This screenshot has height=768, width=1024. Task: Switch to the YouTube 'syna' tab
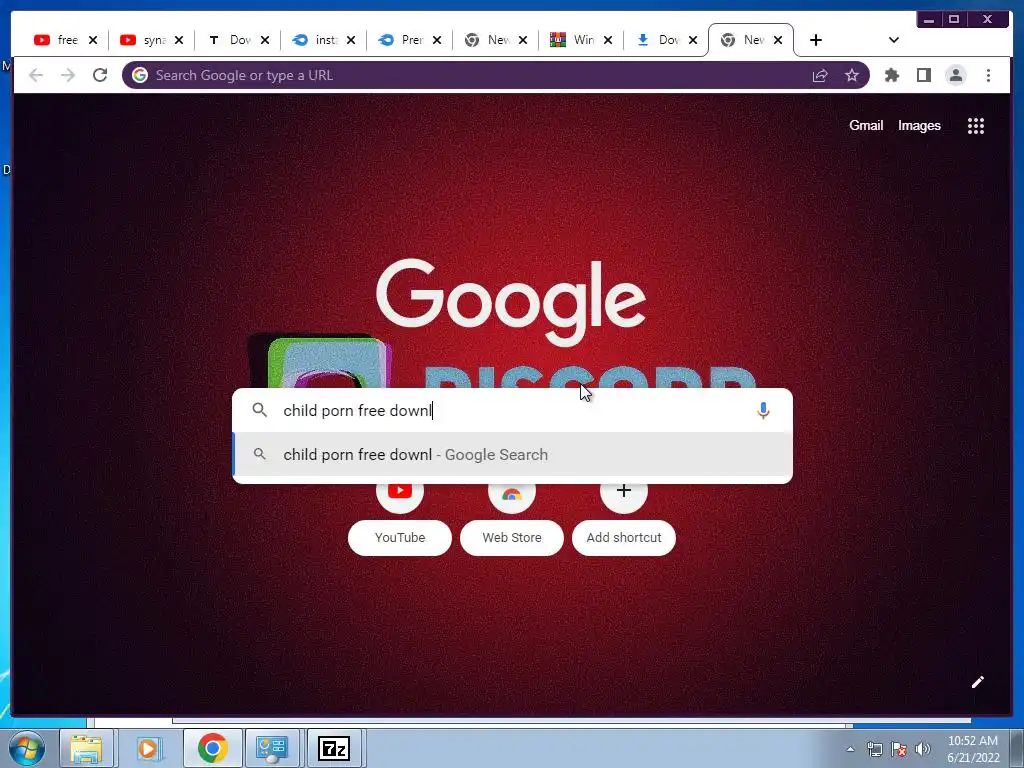pos(144,40)
